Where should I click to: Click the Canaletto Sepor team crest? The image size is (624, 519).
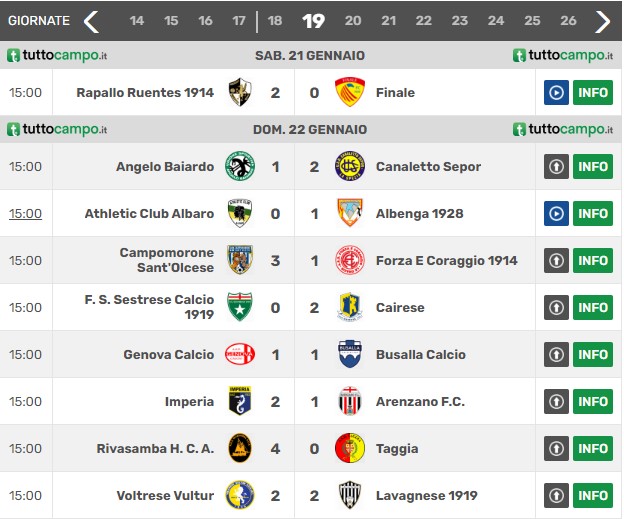click(x=350, y=166)
